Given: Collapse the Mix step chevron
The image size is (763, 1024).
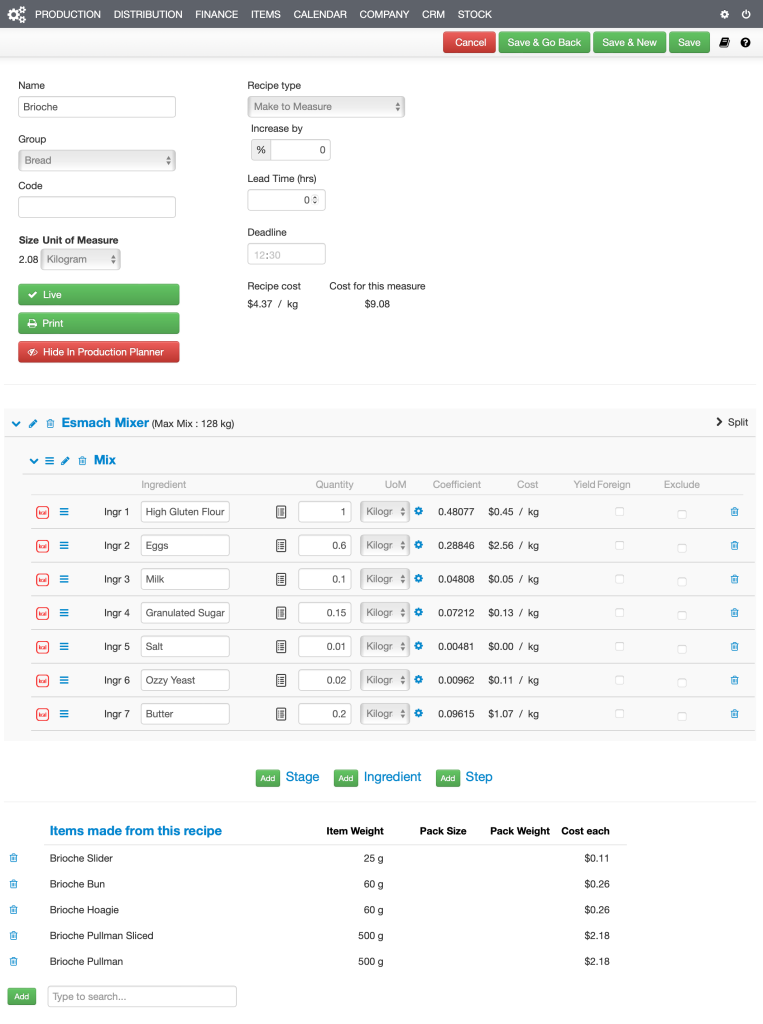Looking at the screenshot, I should tap(34, 461).
